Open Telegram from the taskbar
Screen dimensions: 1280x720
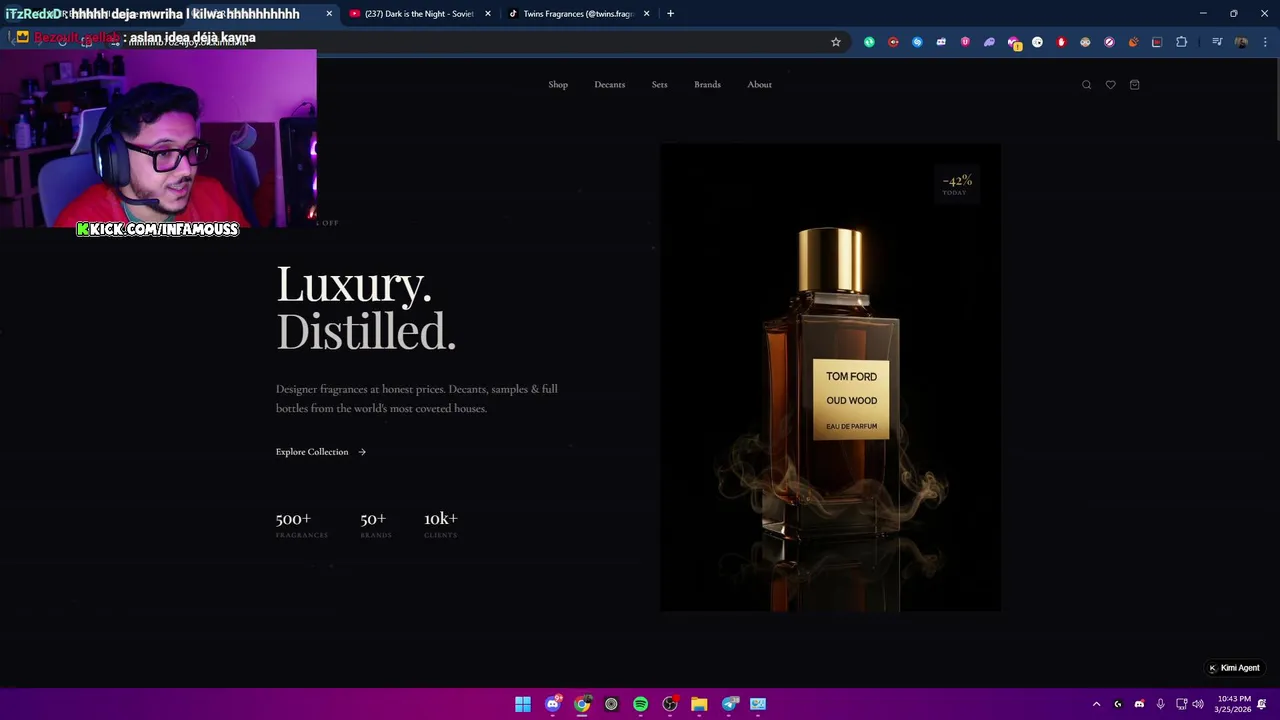[x=729, y=704]
